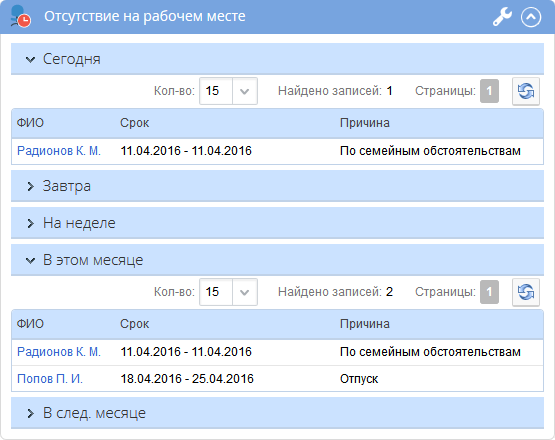555x440 pixels.
Task: Refresh the В этом месяце records list
Action: click(526, 292)
